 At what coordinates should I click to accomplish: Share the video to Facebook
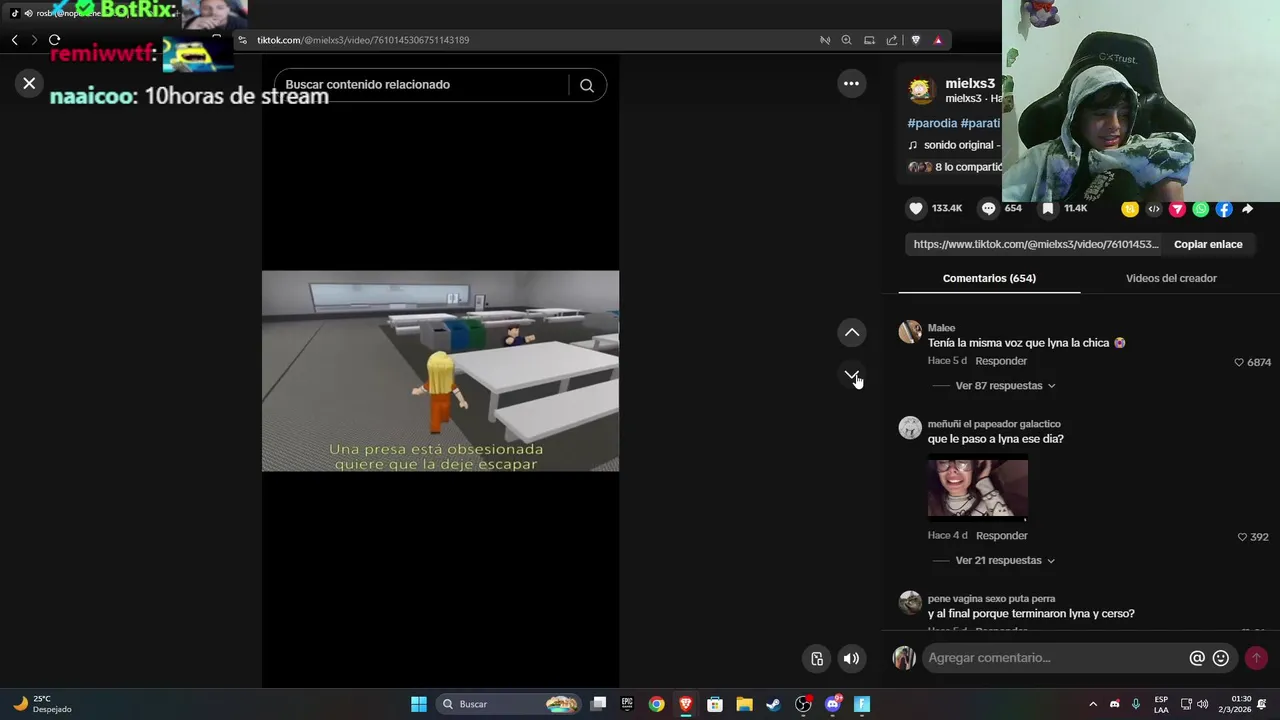coord(1224,209)
